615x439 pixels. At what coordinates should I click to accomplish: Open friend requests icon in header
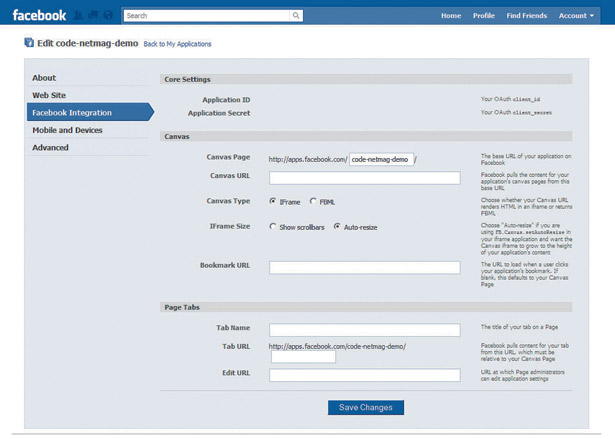[78, 15]
